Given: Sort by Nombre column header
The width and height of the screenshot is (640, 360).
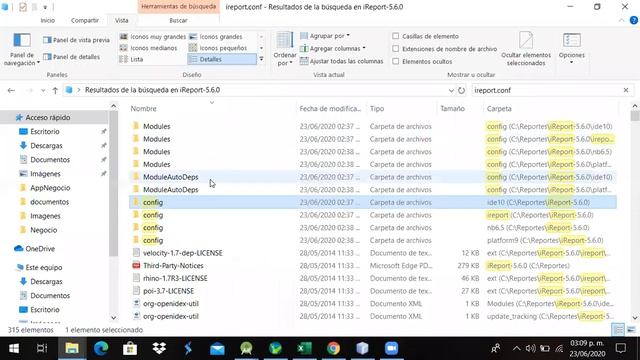Looking at the screenshot, I should coord(143,109).
